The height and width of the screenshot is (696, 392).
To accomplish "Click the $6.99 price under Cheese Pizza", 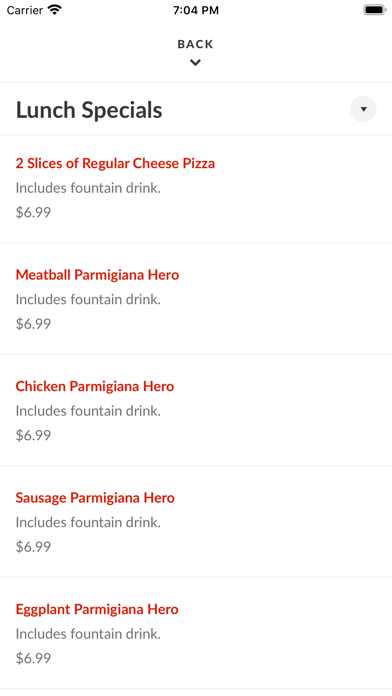I will tap(33, 212).
